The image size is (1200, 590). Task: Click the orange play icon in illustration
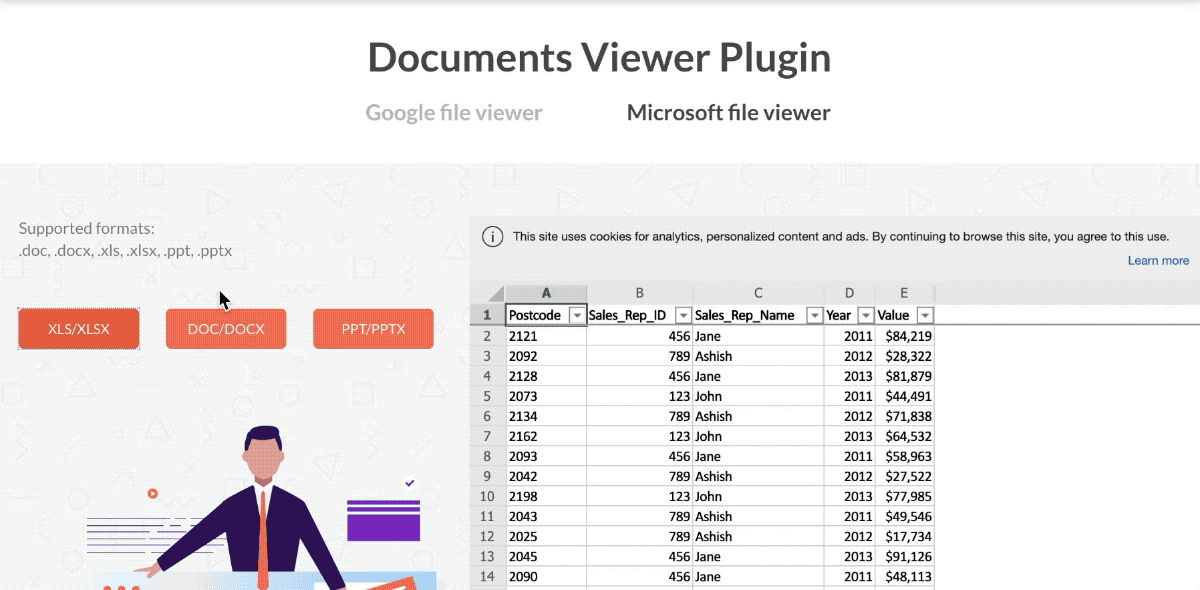pos(152,493)
